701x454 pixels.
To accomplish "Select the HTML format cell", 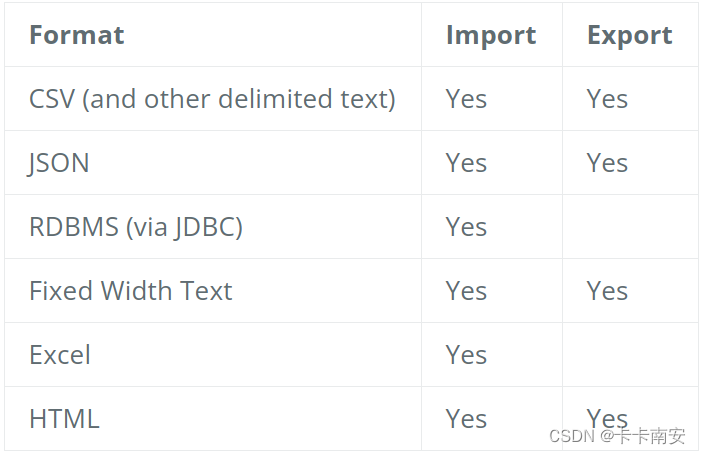I will point(64,419).
